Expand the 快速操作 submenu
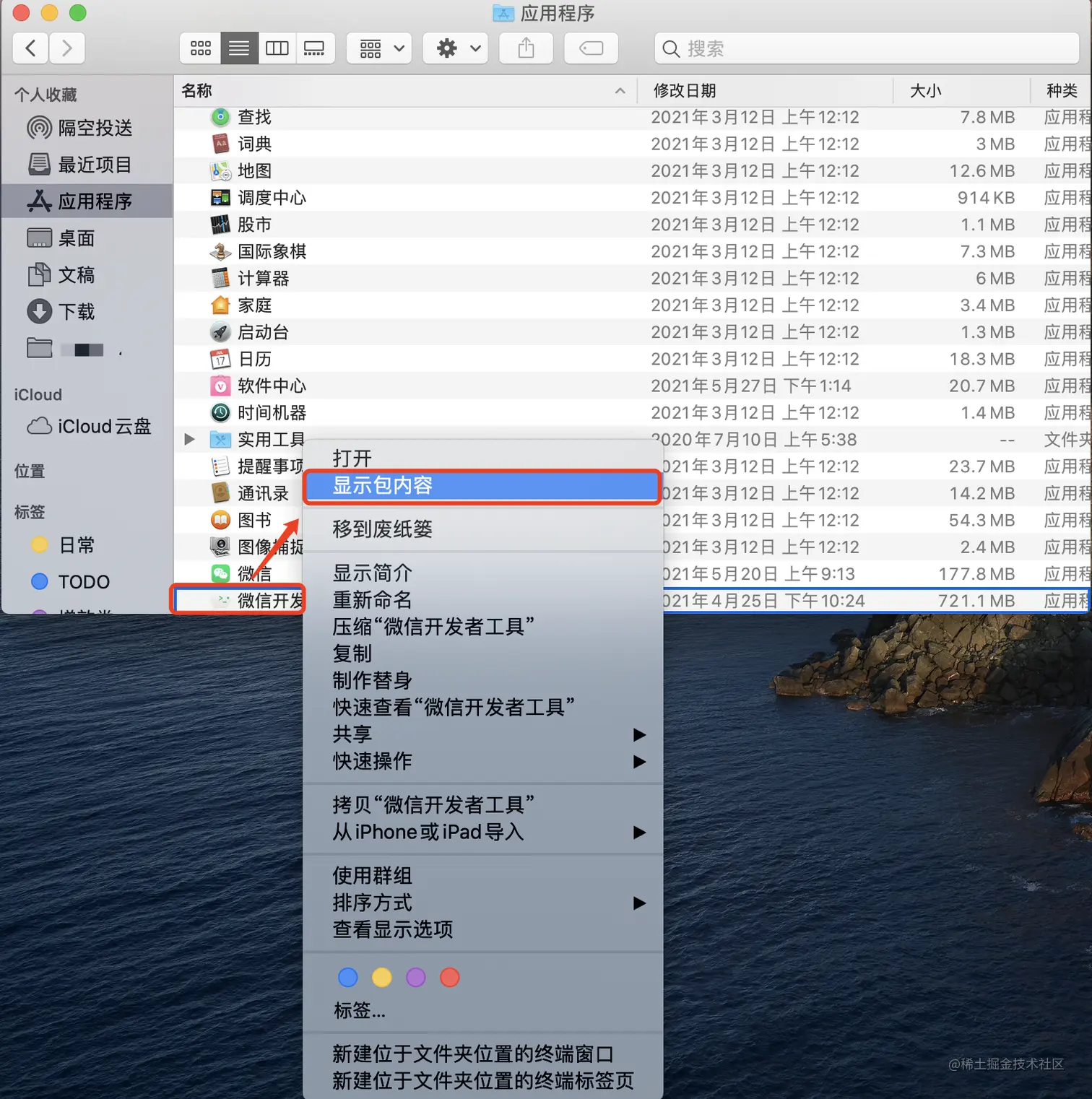This screenshot has width=1092, height=1099. click(482, 761)
